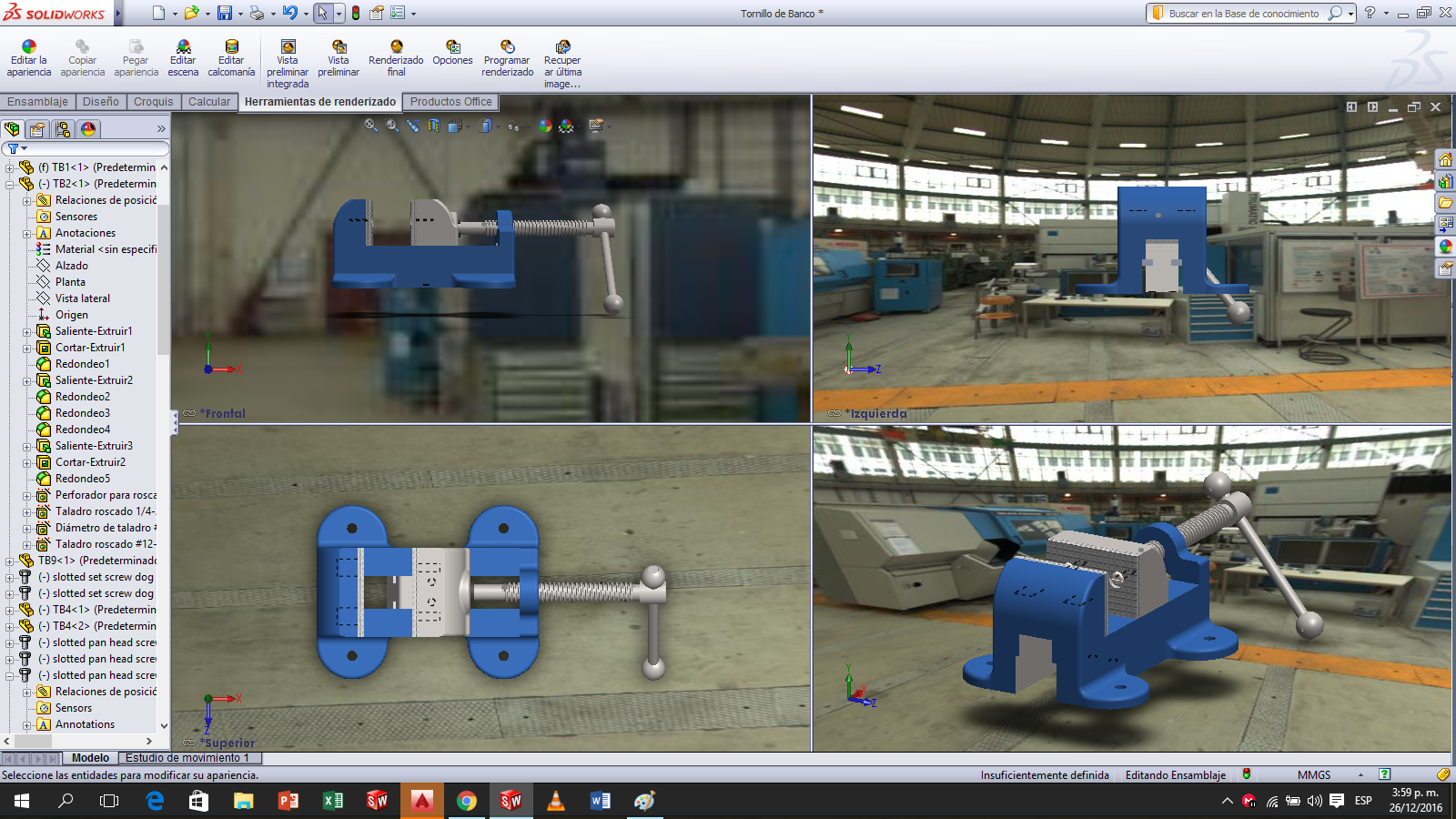Click Programar renderizado

point(508,58)
